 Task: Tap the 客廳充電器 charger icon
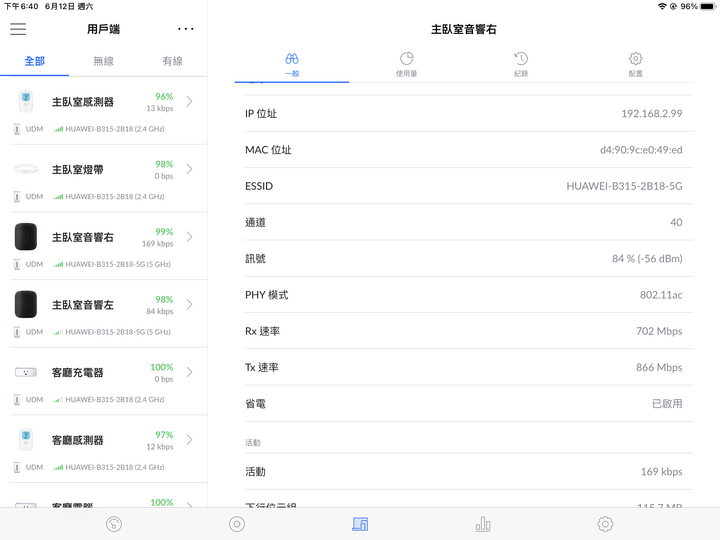click(x=26, y=372)
